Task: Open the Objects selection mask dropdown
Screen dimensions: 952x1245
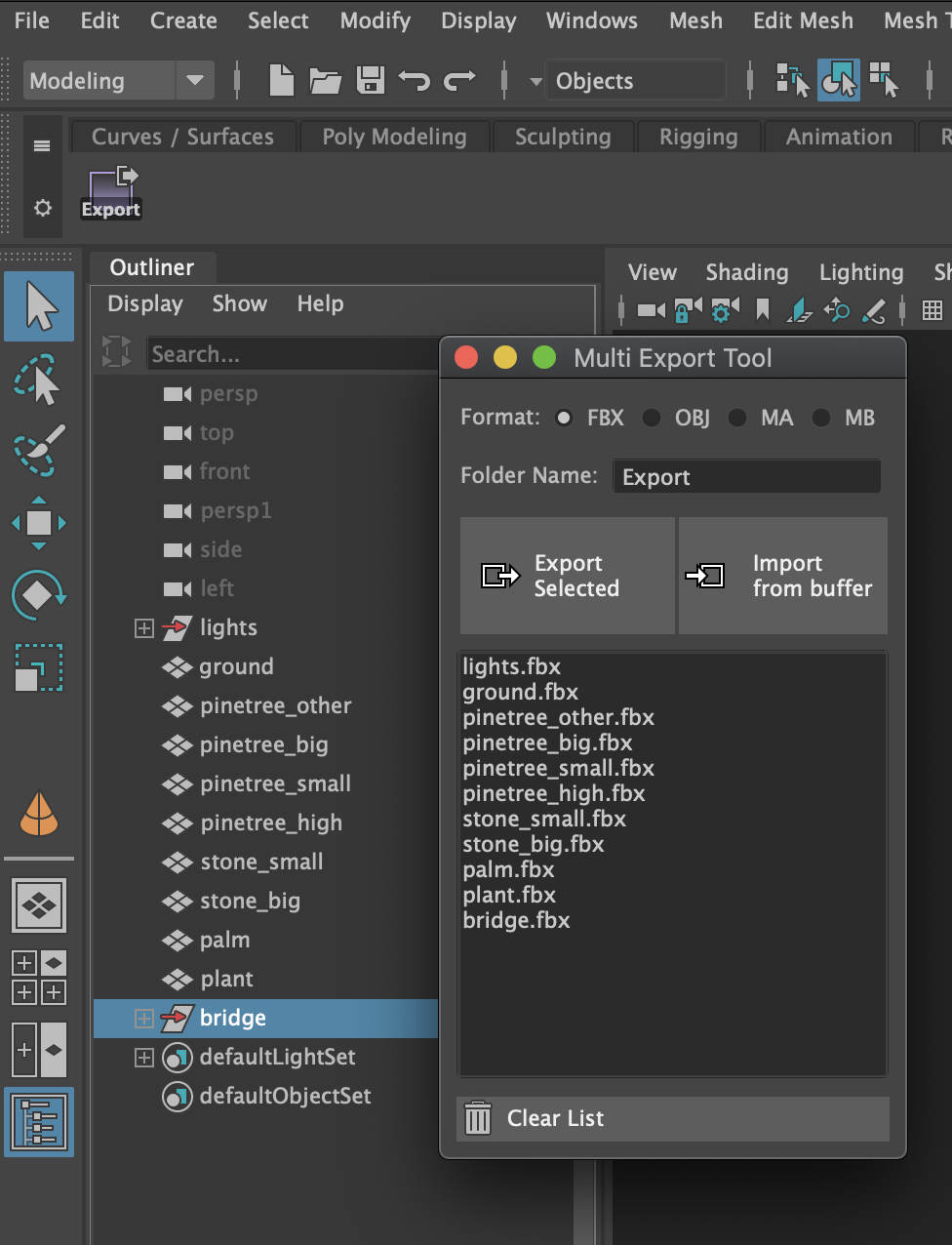Action: coord(535,81)
